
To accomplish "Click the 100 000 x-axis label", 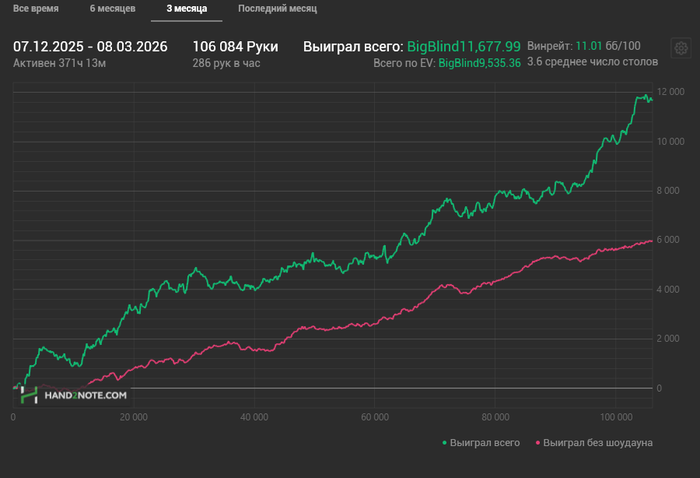I will pos(616,417).
